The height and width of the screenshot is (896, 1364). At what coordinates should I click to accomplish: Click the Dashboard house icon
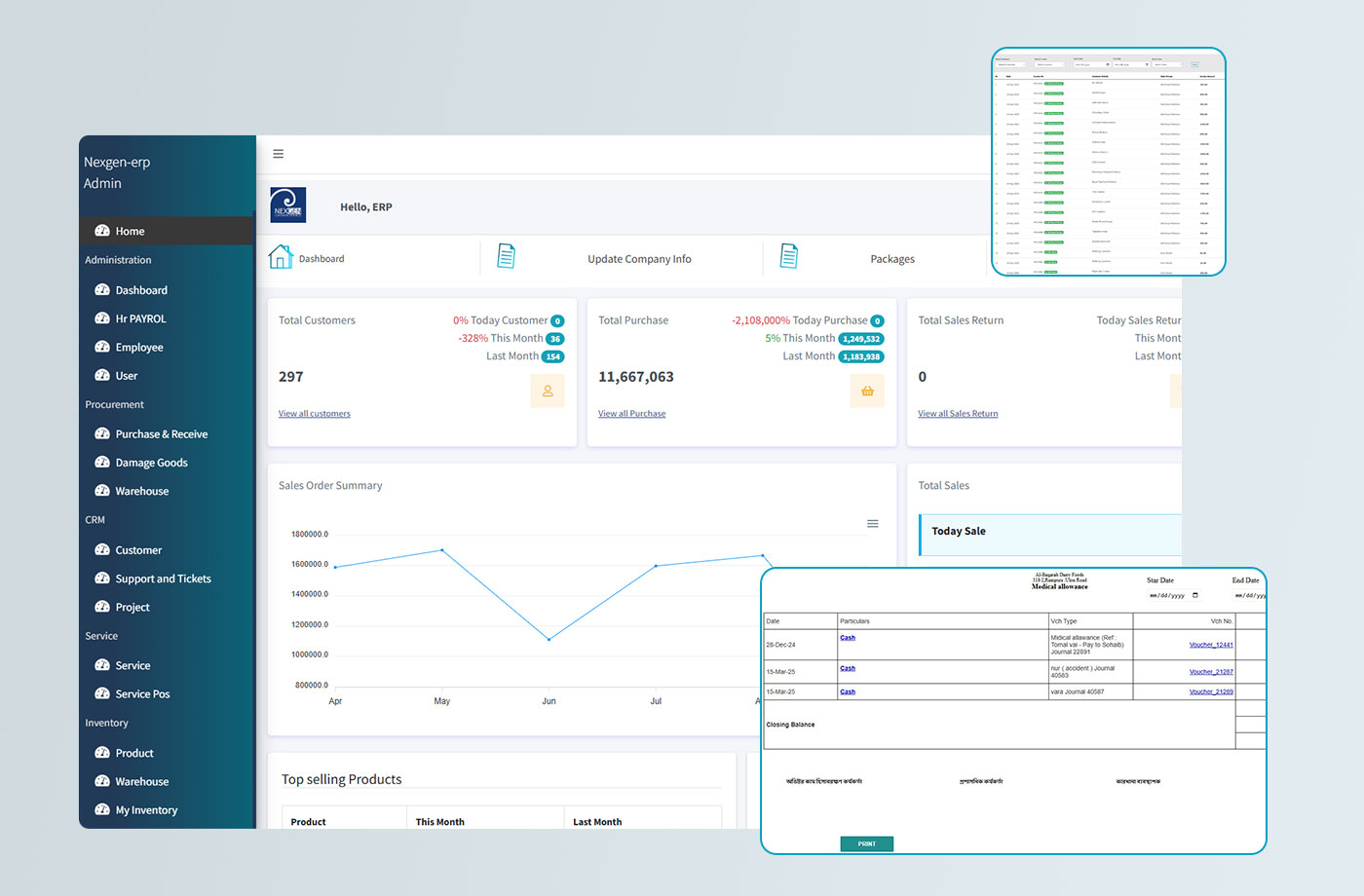(281, 257)
